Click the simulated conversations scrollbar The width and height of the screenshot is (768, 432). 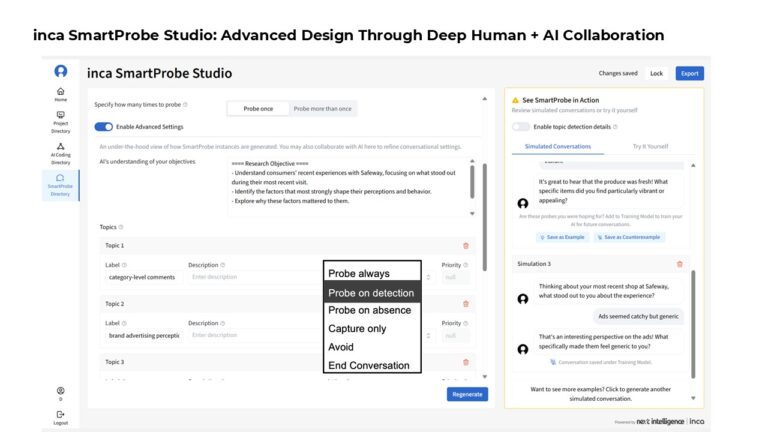[693, 324]
